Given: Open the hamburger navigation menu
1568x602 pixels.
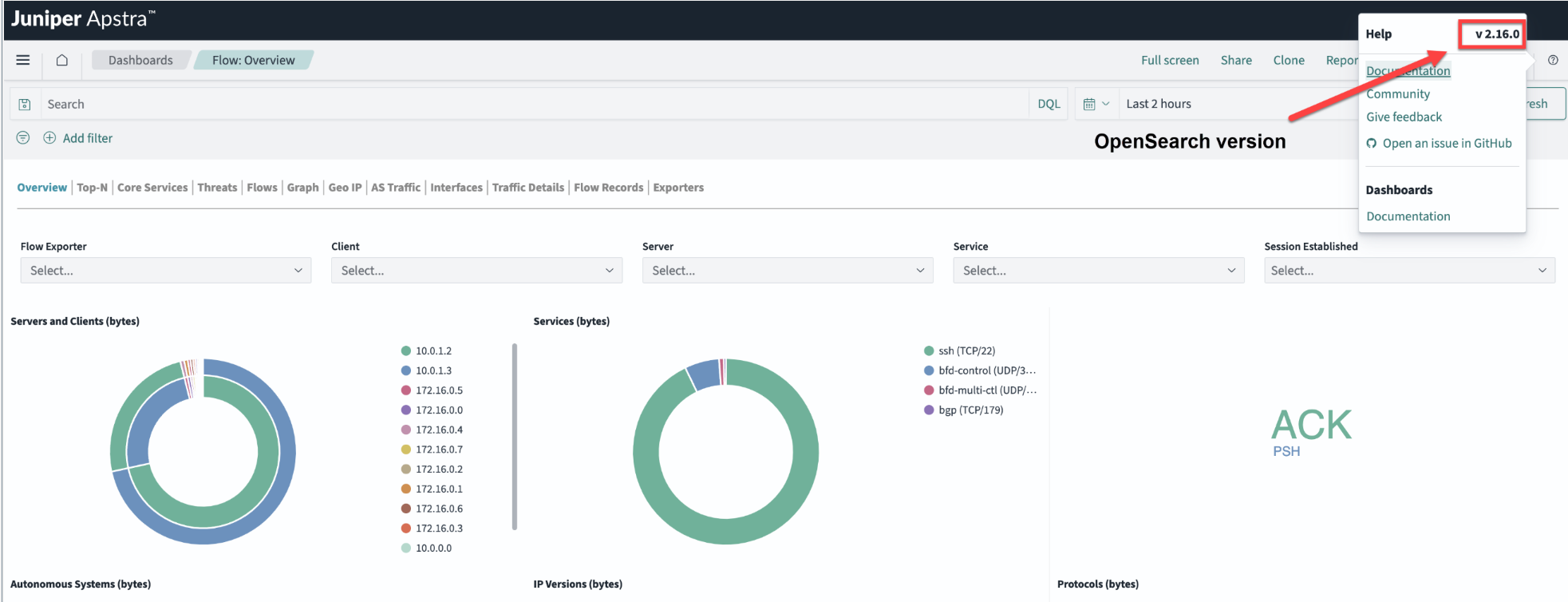Looking at the screenshot, I should click(23, 60).
